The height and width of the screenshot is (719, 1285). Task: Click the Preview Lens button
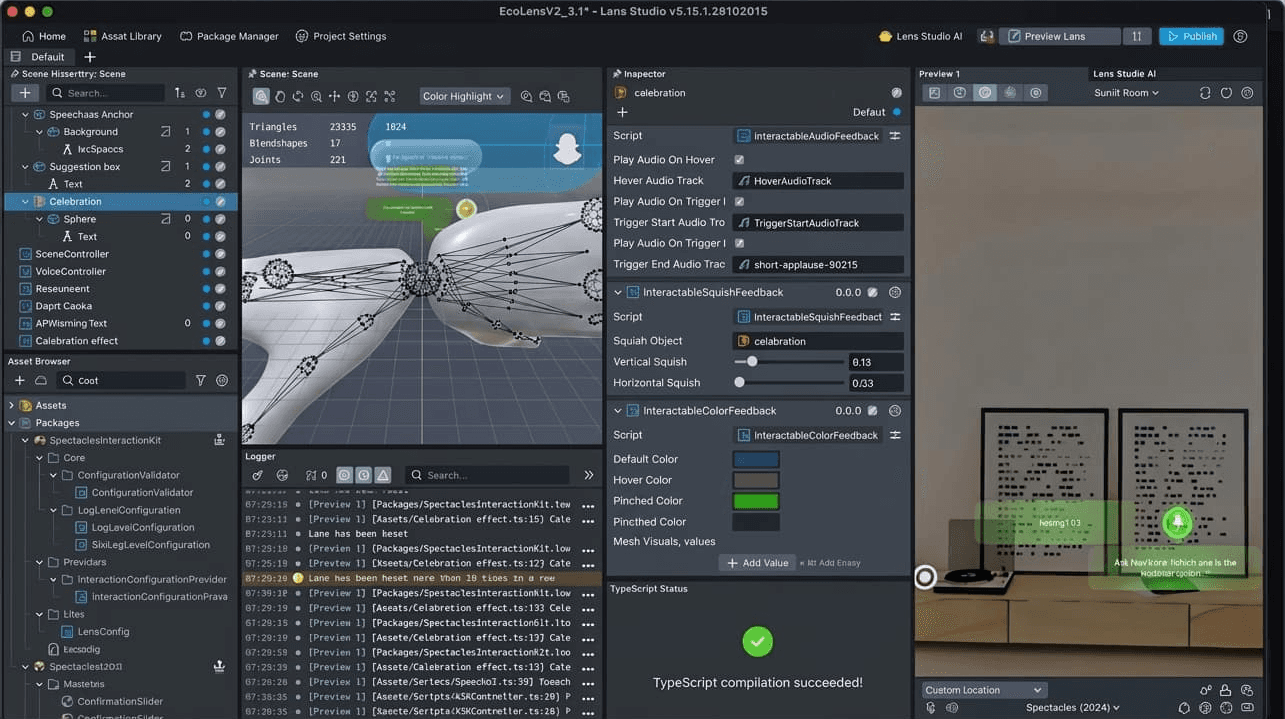point(1059,36)
